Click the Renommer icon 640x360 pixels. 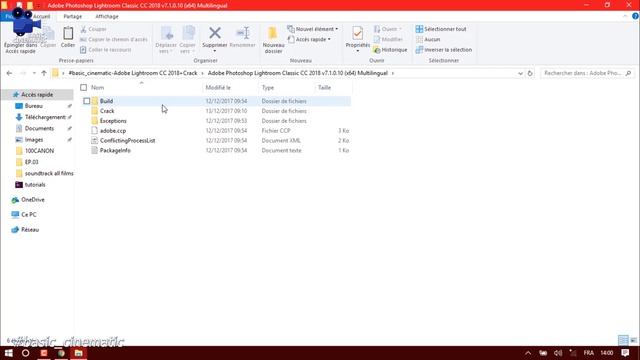pyautogui.click(x=242, y=33)
